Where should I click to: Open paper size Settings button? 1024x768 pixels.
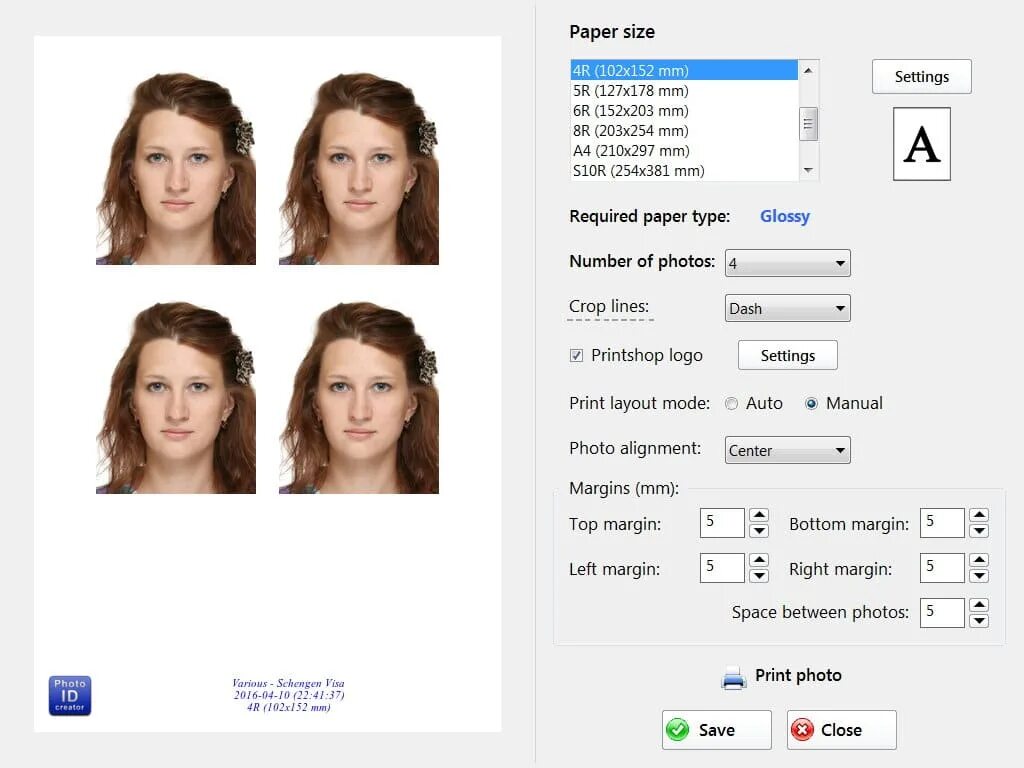coord(921,76)
